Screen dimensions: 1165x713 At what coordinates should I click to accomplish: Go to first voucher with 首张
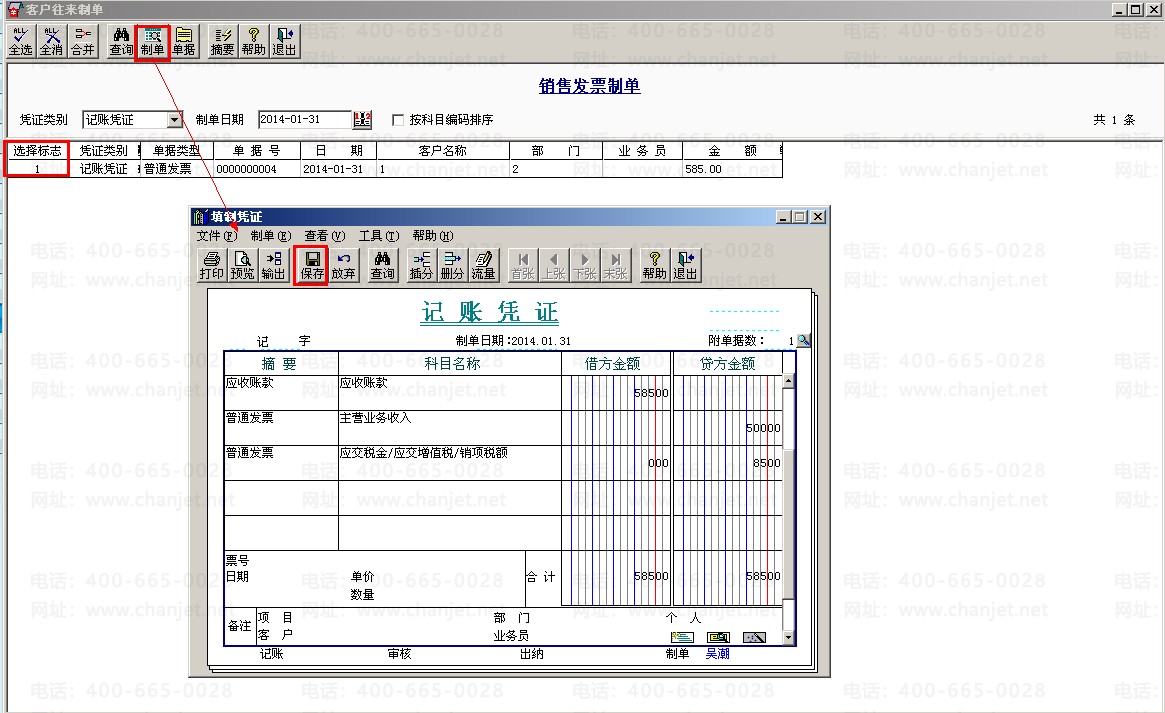(522, 266)
